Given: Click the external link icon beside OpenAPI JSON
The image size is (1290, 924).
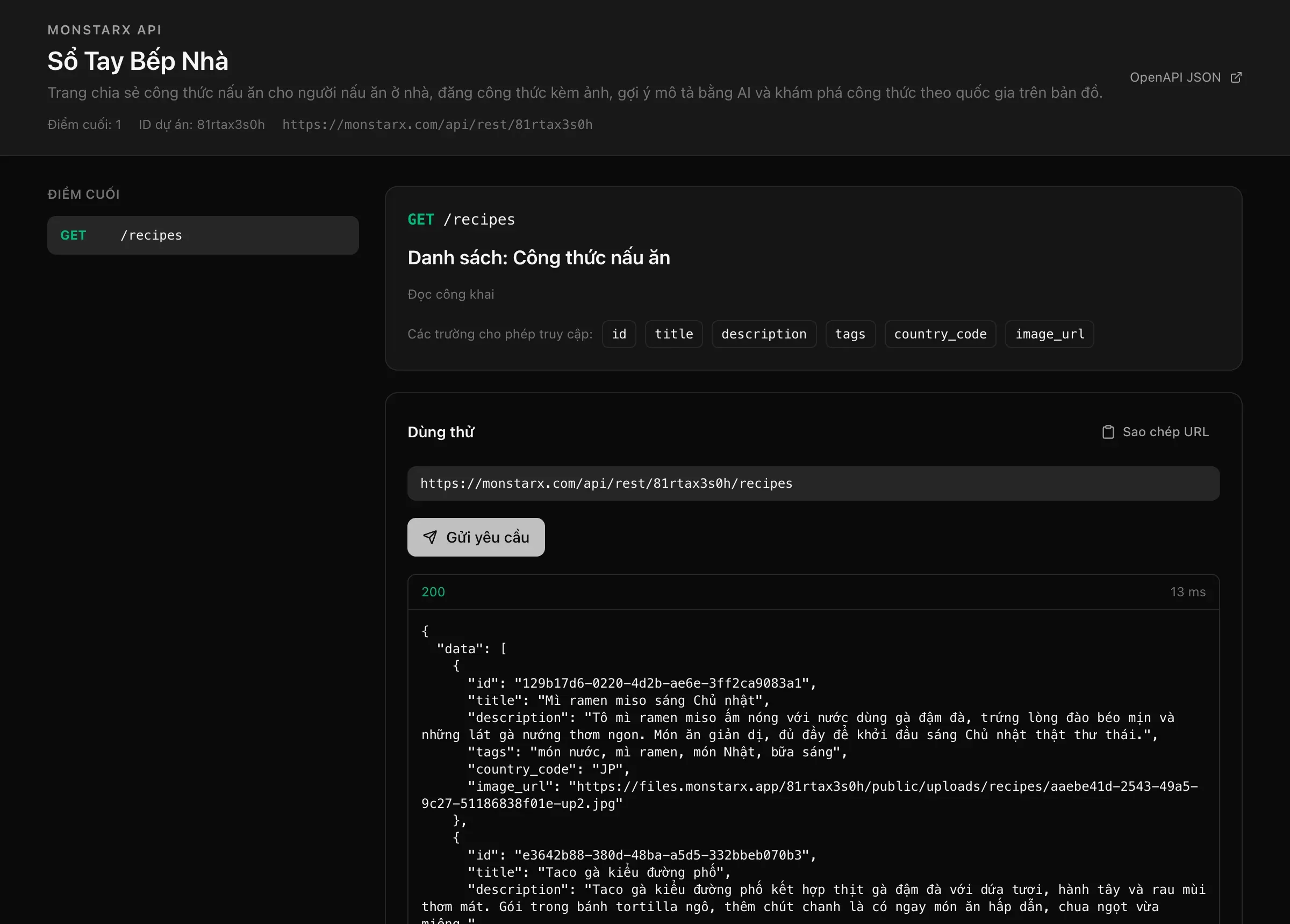Looking at the screenshot, I should point(1236,77).
